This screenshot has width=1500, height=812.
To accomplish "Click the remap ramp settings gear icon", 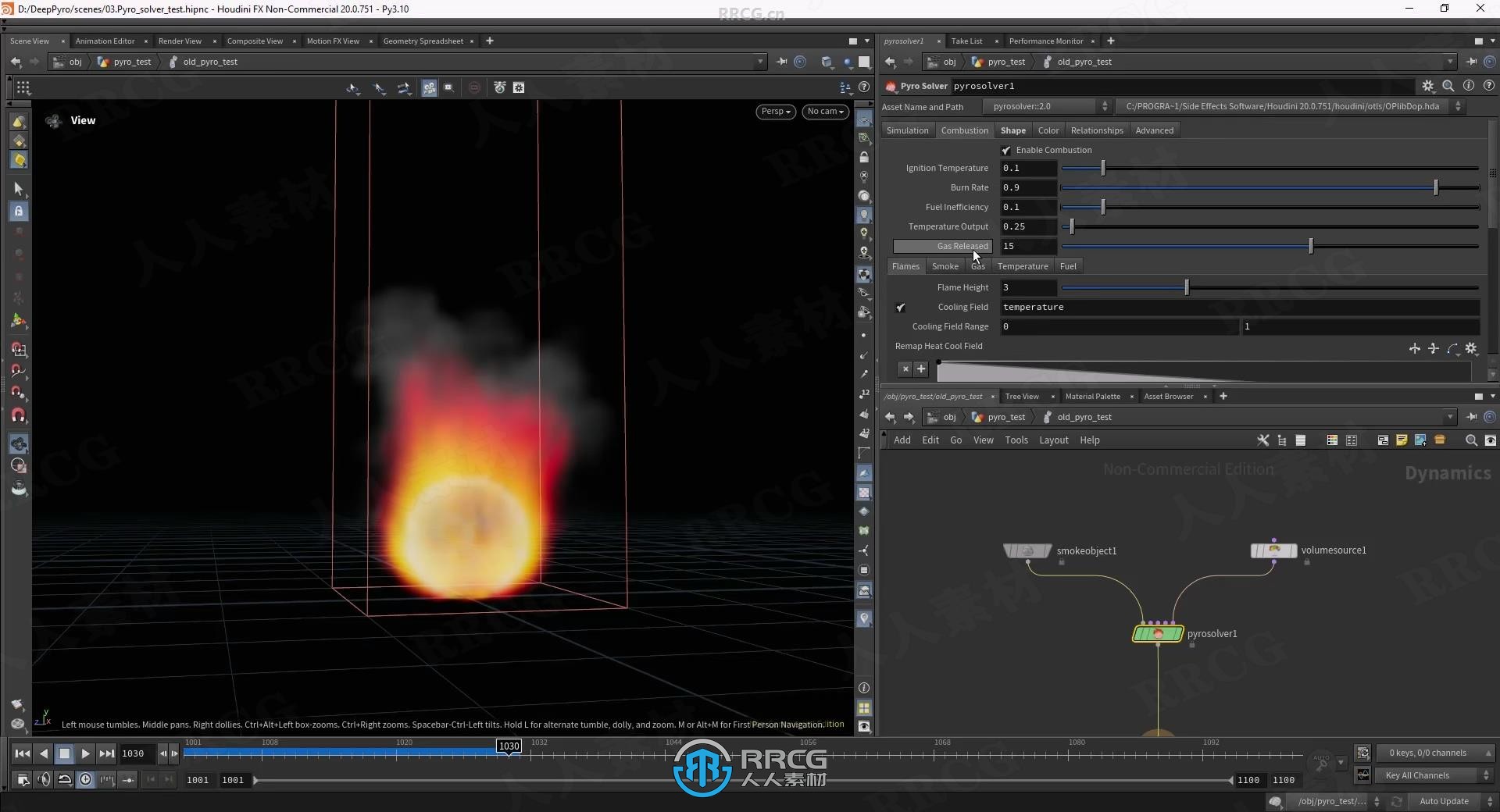I will (x=1471, y=348).
